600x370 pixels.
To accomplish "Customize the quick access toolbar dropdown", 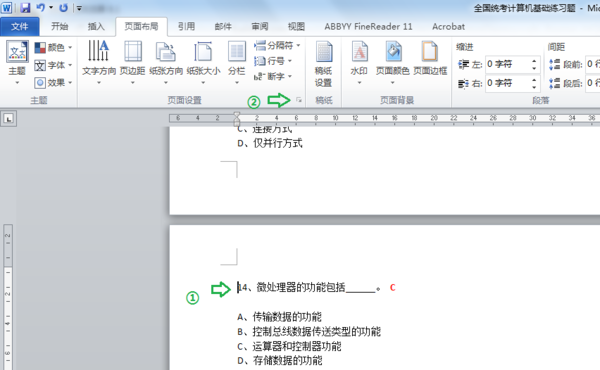I will [79, 8].
